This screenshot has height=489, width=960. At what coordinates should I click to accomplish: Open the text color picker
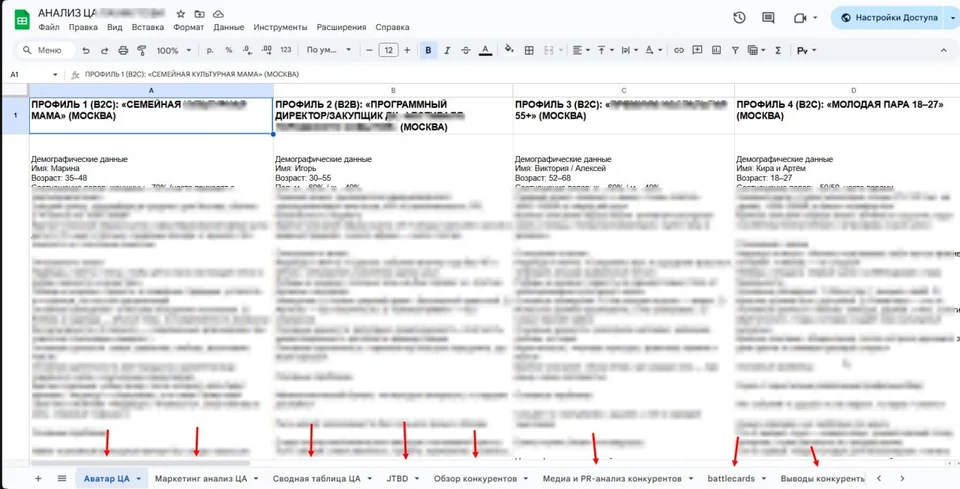486,50
